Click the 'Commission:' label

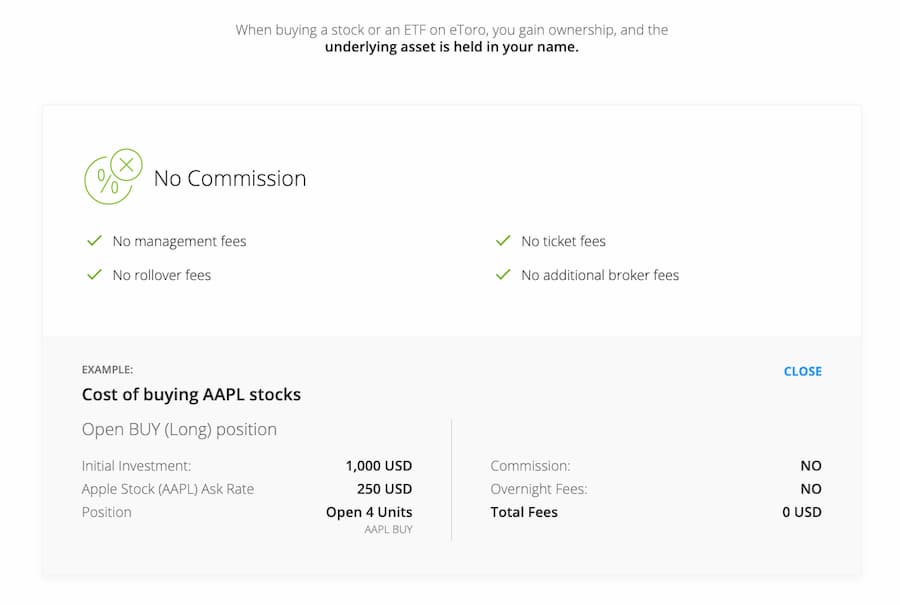pyautogui.click(x=530, y=466)
